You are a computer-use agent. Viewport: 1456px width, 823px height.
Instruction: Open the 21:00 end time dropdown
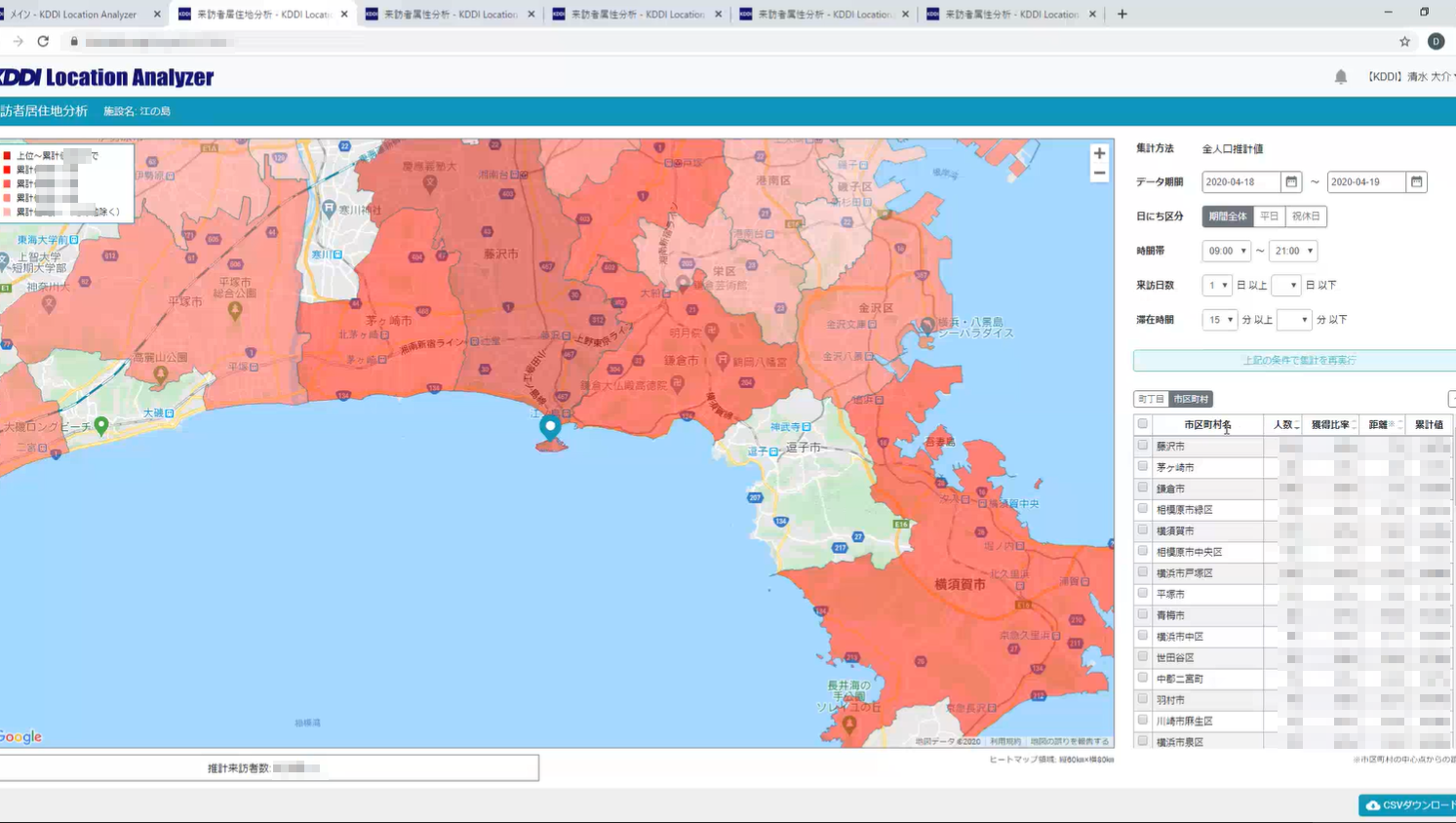1293,251
